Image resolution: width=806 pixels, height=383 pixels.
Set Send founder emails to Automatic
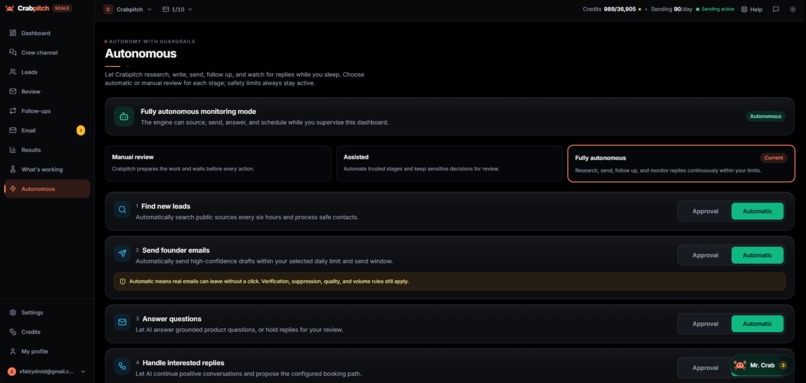tap(757, 256)
